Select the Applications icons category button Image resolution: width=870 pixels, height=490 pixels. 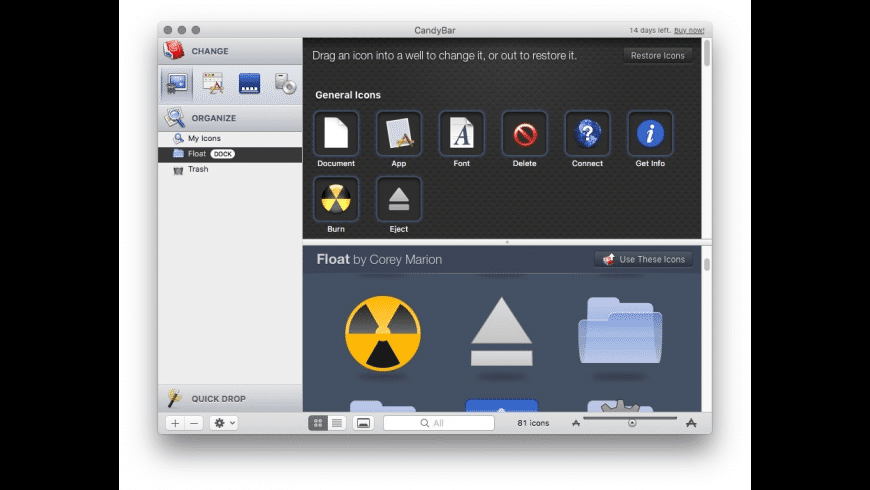[213, 83]
